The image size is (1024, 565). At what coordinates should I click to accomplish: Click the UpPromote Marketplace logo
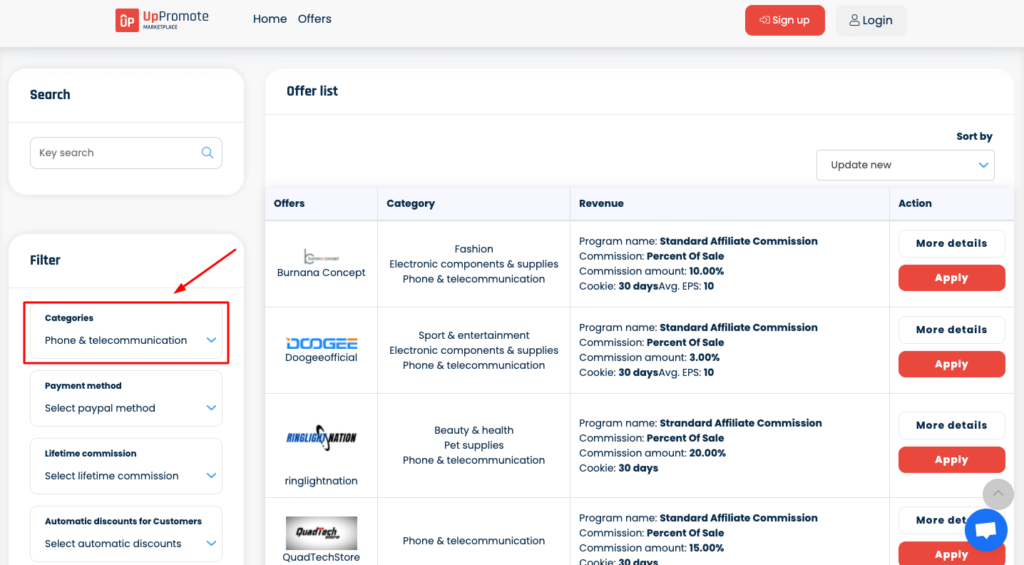point(162,20)
